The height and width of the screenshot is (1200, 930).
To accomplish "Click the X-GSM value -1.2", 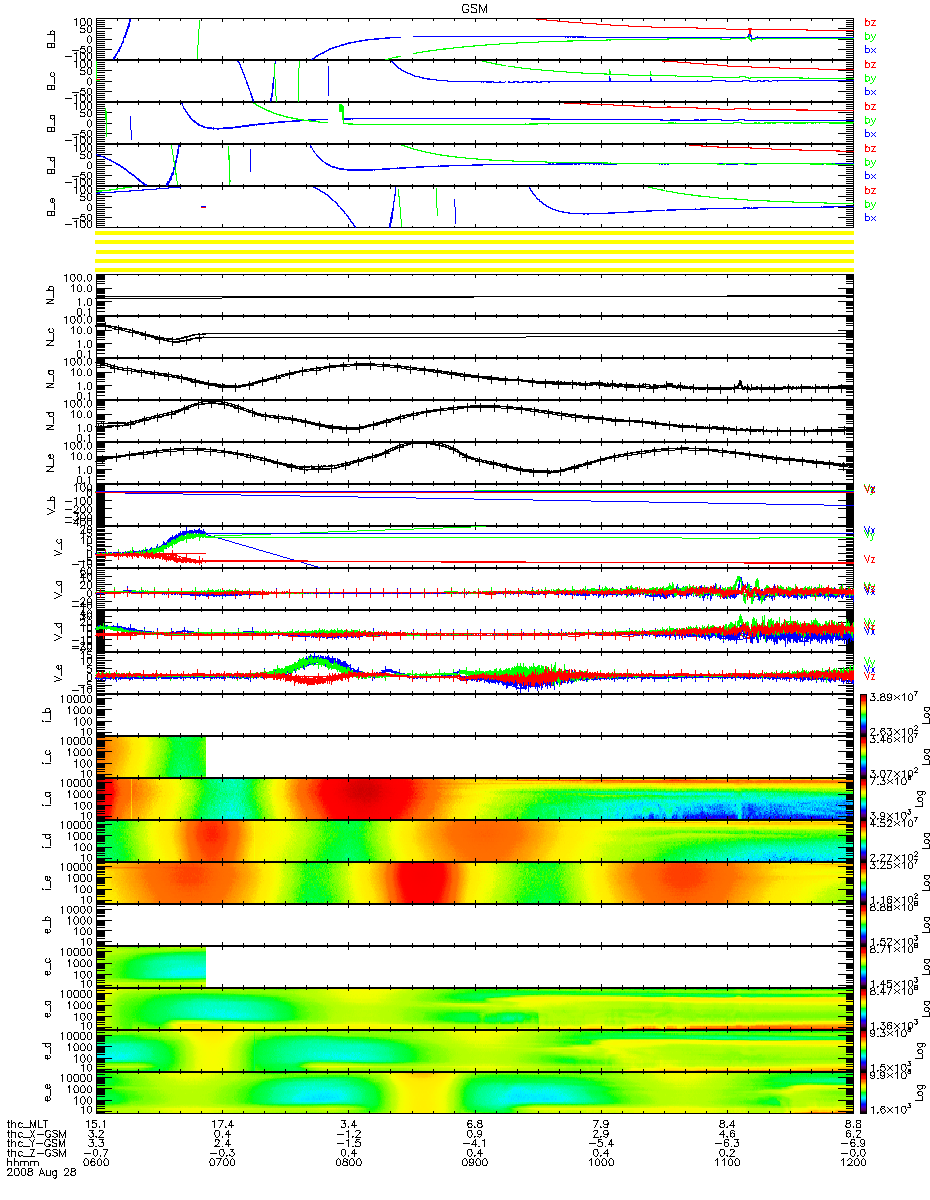I will [x=348, y=1134].
